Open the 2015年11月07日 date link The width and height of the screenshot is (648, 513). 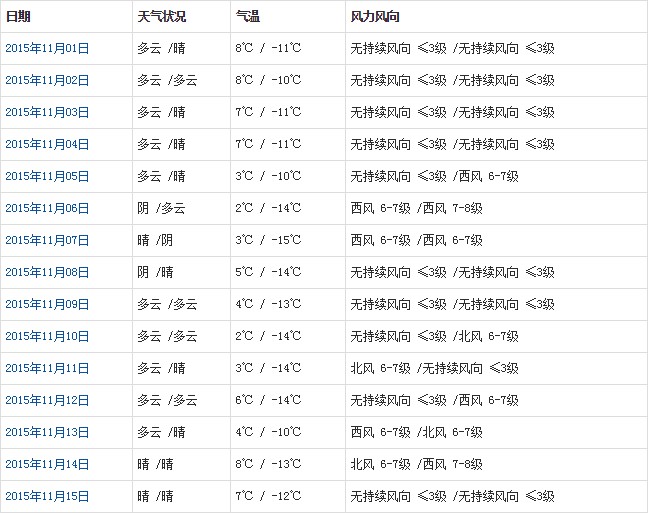coord(47,240)
